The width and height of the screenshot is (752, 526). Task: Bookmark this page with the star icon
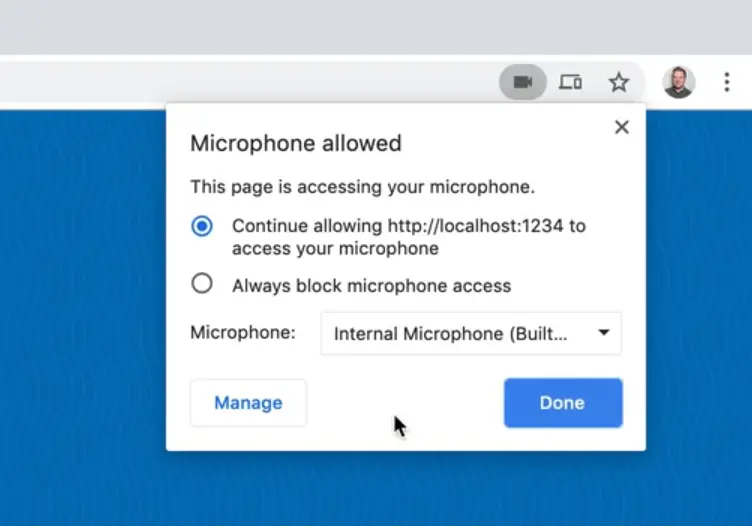[619, 82]
